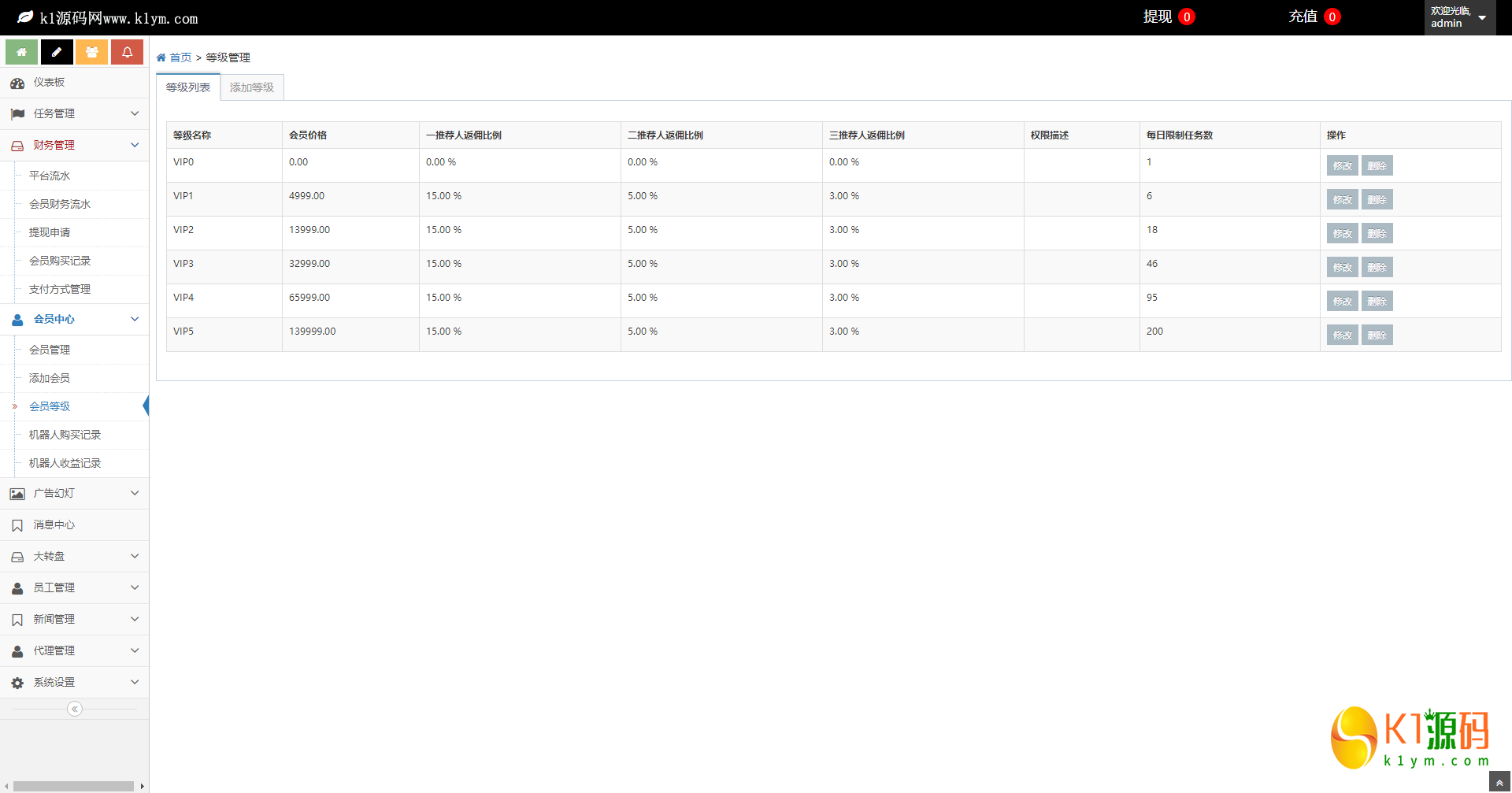The image size is (1512, 793).
Task: Click 删除 button for VIP0
Action: 1377,165
